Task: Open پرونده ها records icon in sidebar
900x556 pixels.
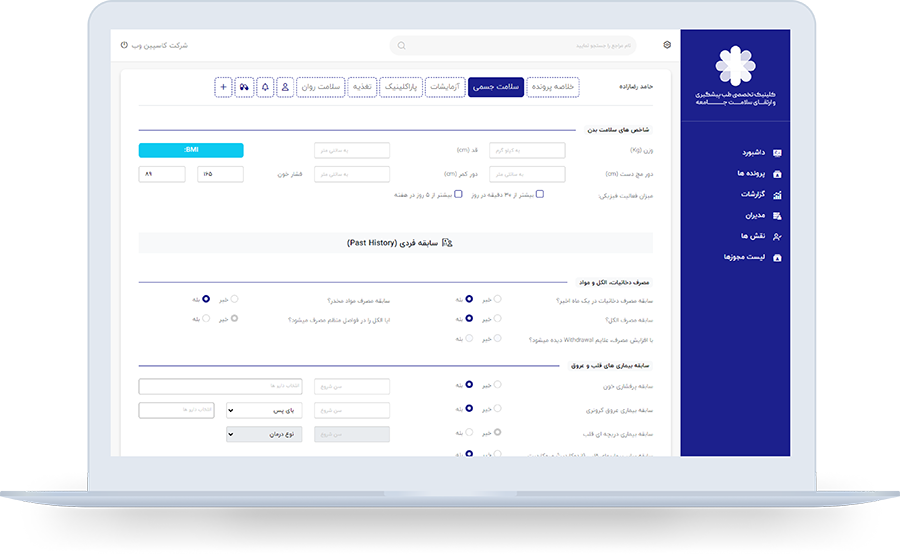Action: click(x=777, y=174)
